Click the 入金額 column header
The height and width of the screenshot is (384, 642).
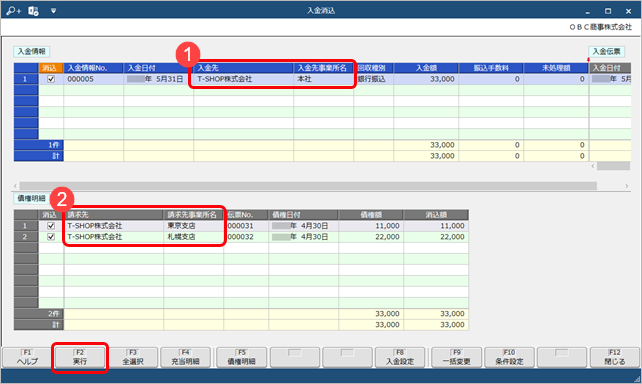[426, 68]
